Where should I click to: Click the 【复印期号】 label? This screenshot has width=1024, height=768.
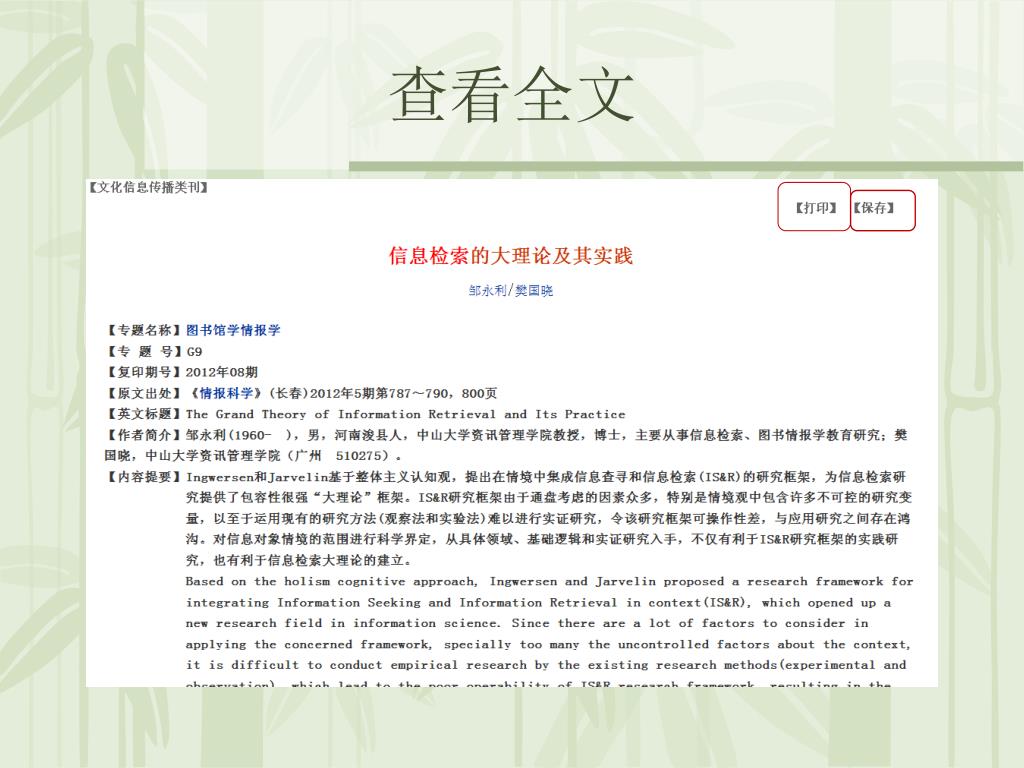(x=144, y=372)
